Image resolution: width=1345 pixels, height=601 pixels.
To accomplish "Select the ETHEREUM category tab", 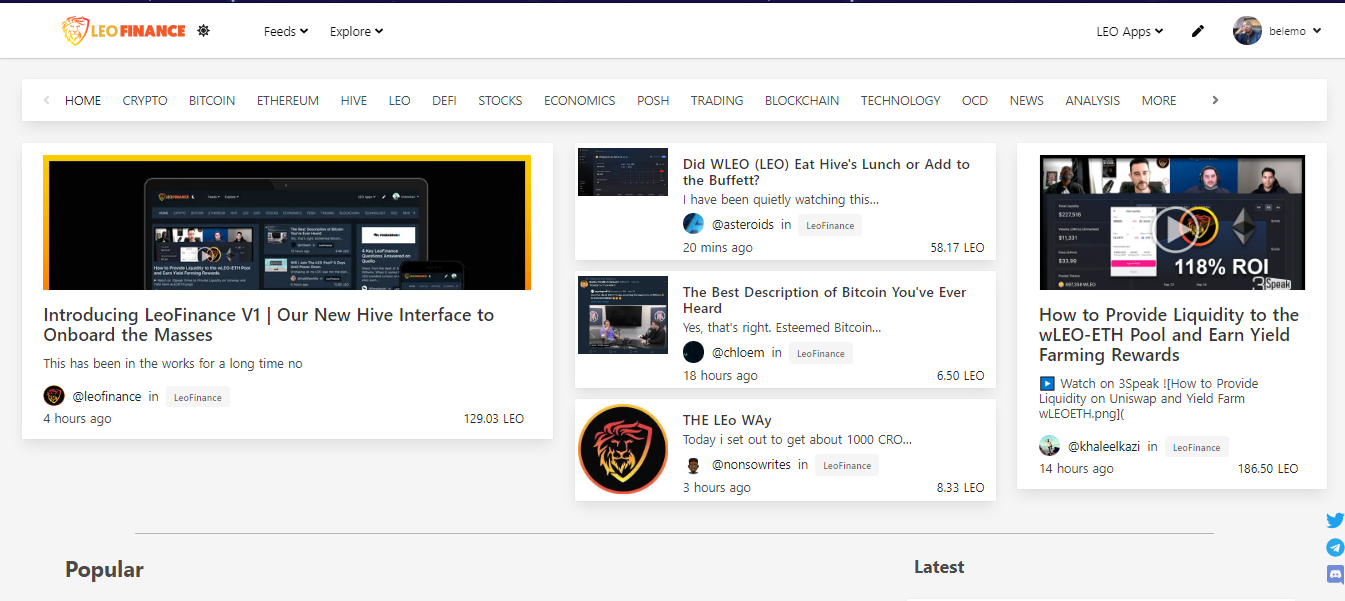I will (x=288, y=100).
